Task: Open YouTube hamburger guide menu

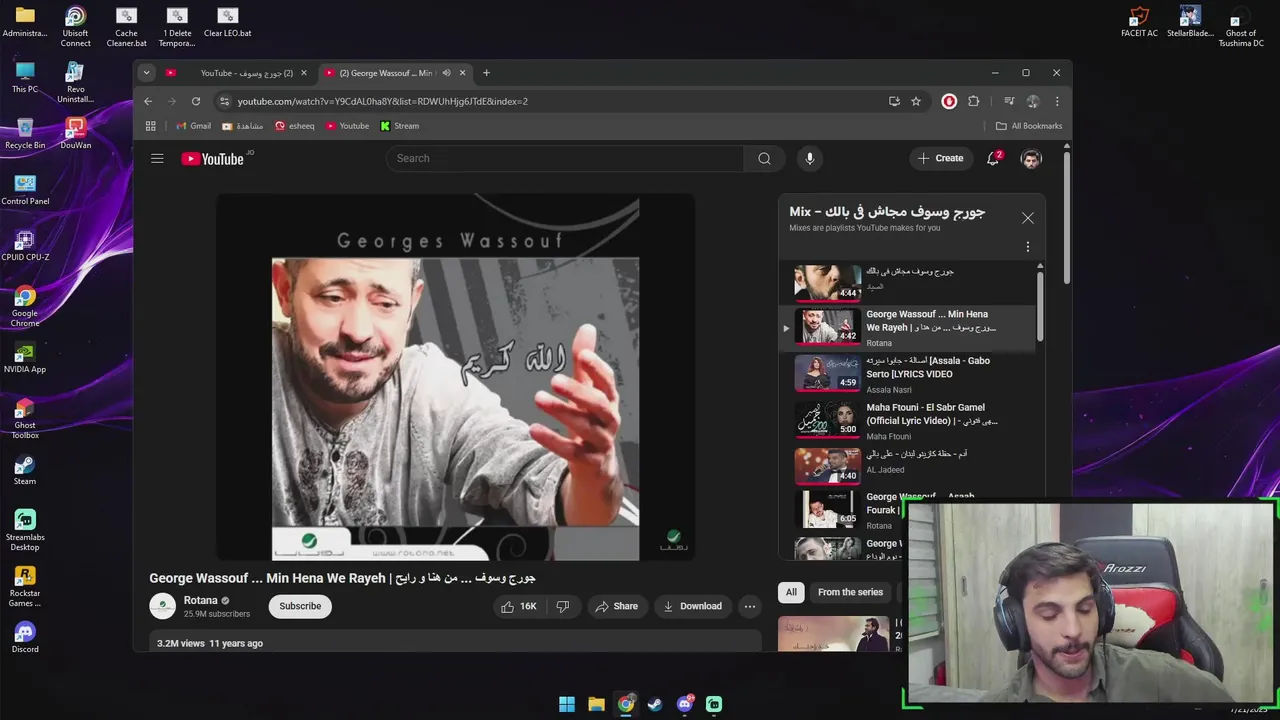Action: pos(157,158)
